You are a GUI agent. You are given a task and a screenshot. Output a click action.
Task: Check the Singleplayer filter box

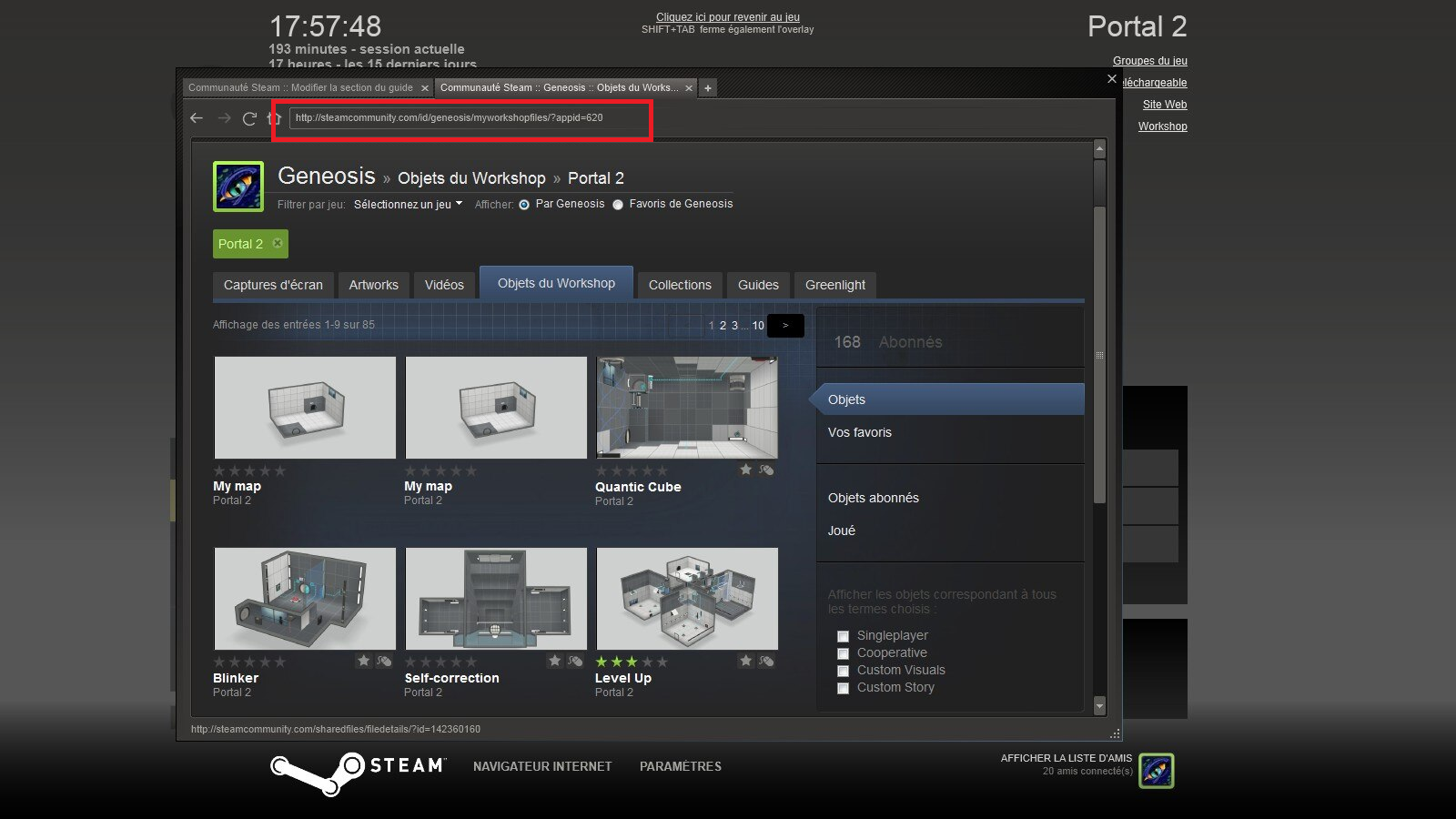[x=843, y=636]
